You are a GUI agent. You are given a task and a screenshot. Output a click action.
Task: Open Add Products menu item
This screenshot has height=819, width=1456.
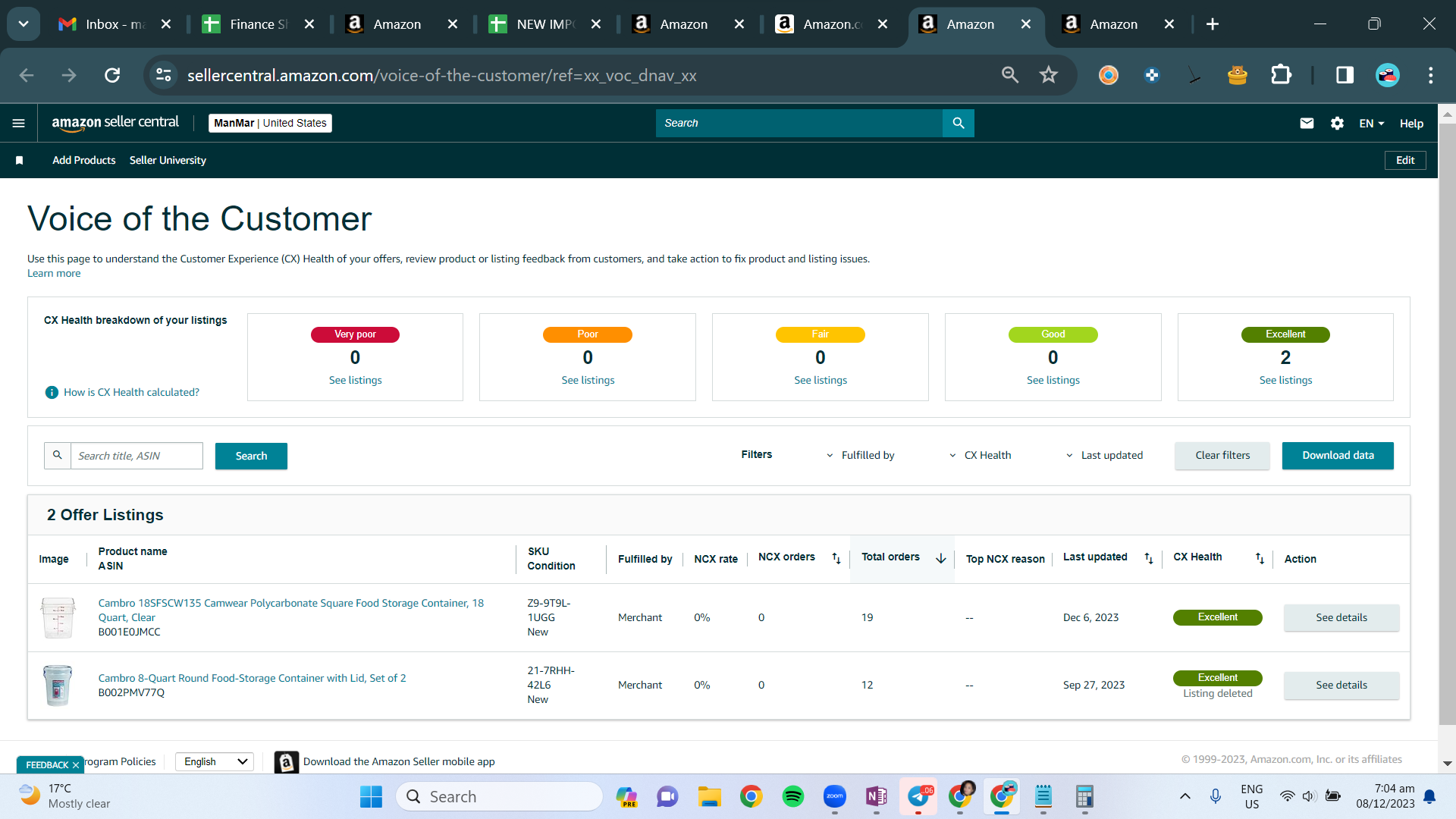coord(84,160)
